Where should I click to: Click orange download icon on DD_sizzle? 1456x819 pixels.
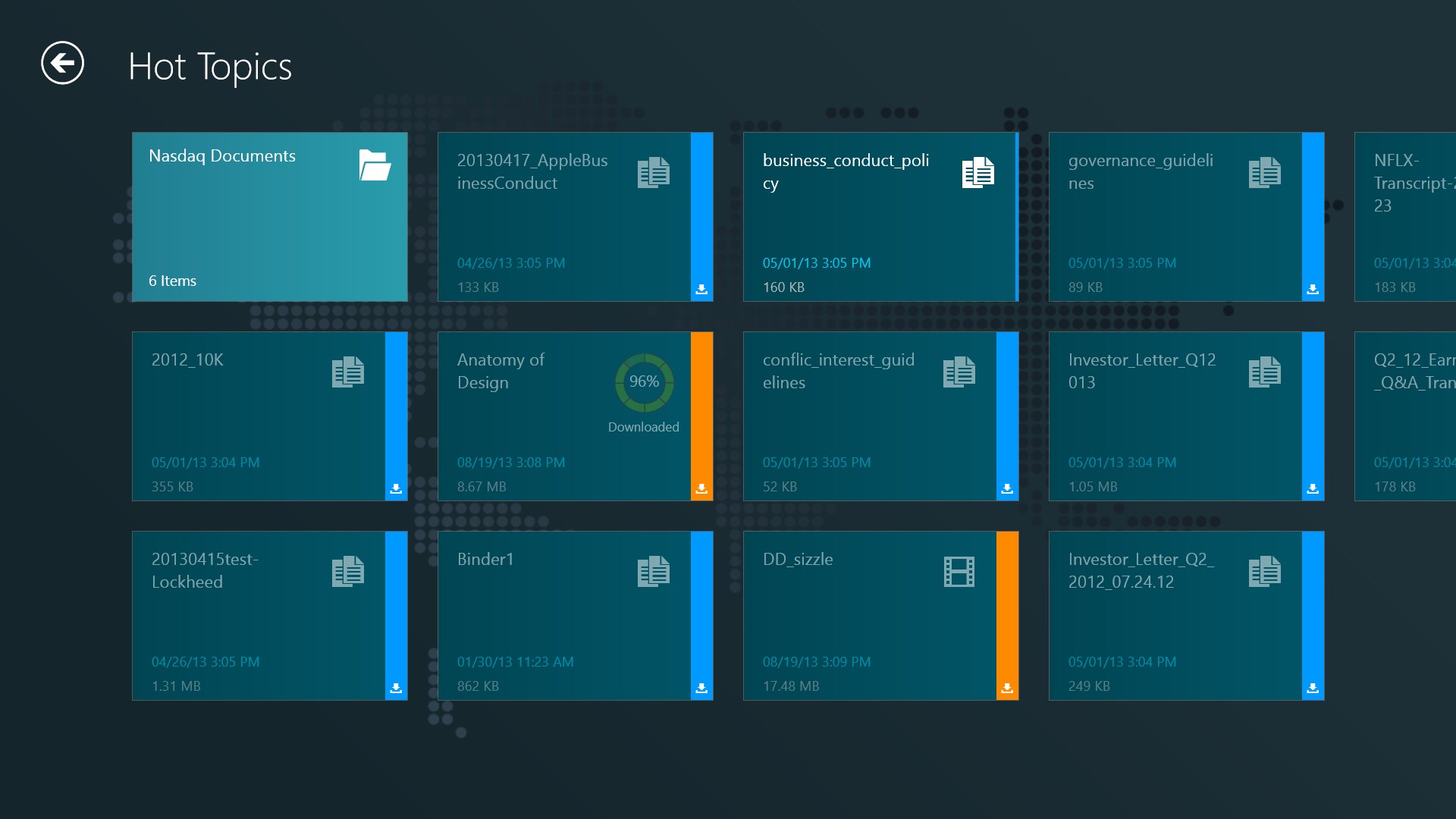[1007, 689]
